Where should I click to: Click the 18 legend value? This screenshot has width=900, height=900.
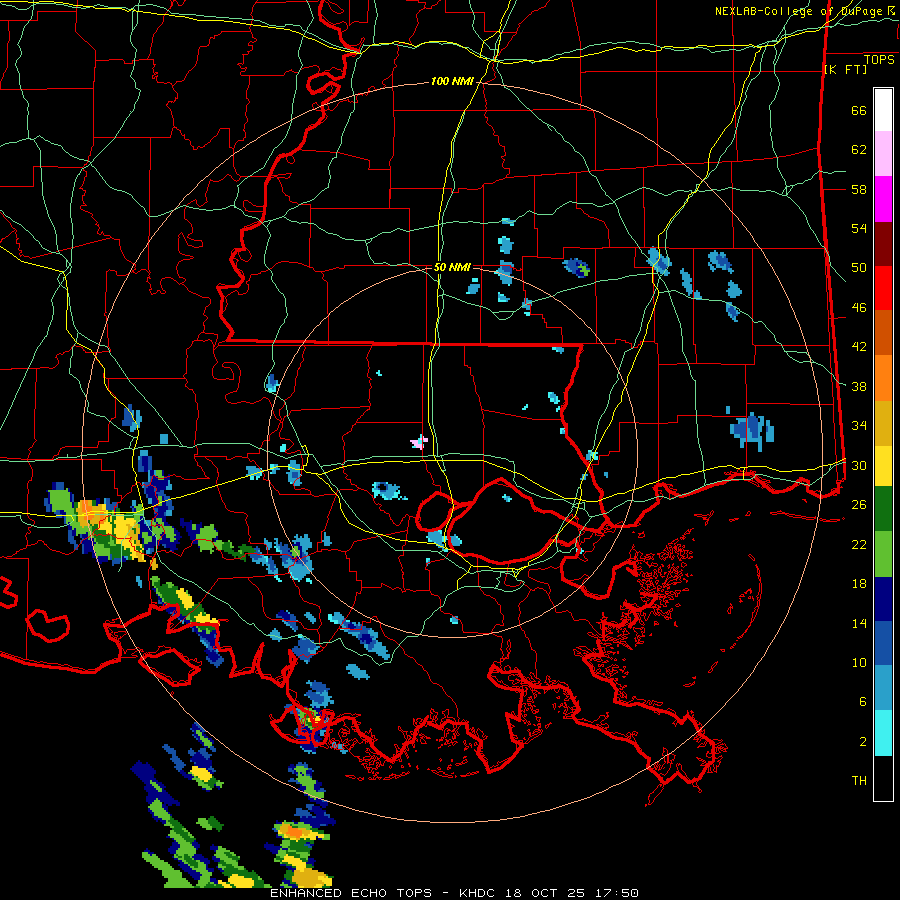pos(859,584)
